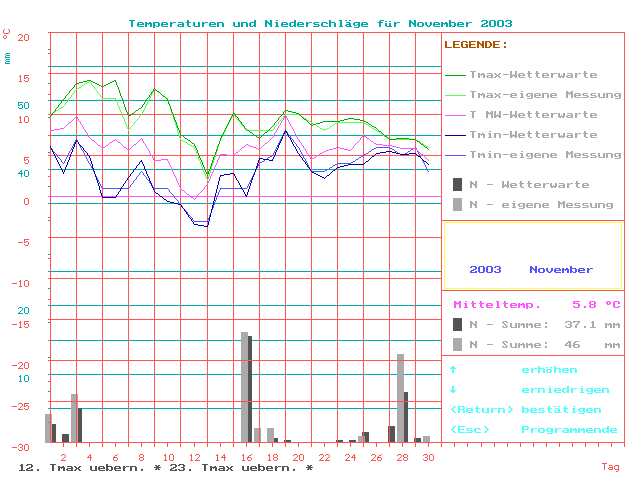
Task: Click the T MW-Wetterwarte legend entry
Action: coord(532,115)
